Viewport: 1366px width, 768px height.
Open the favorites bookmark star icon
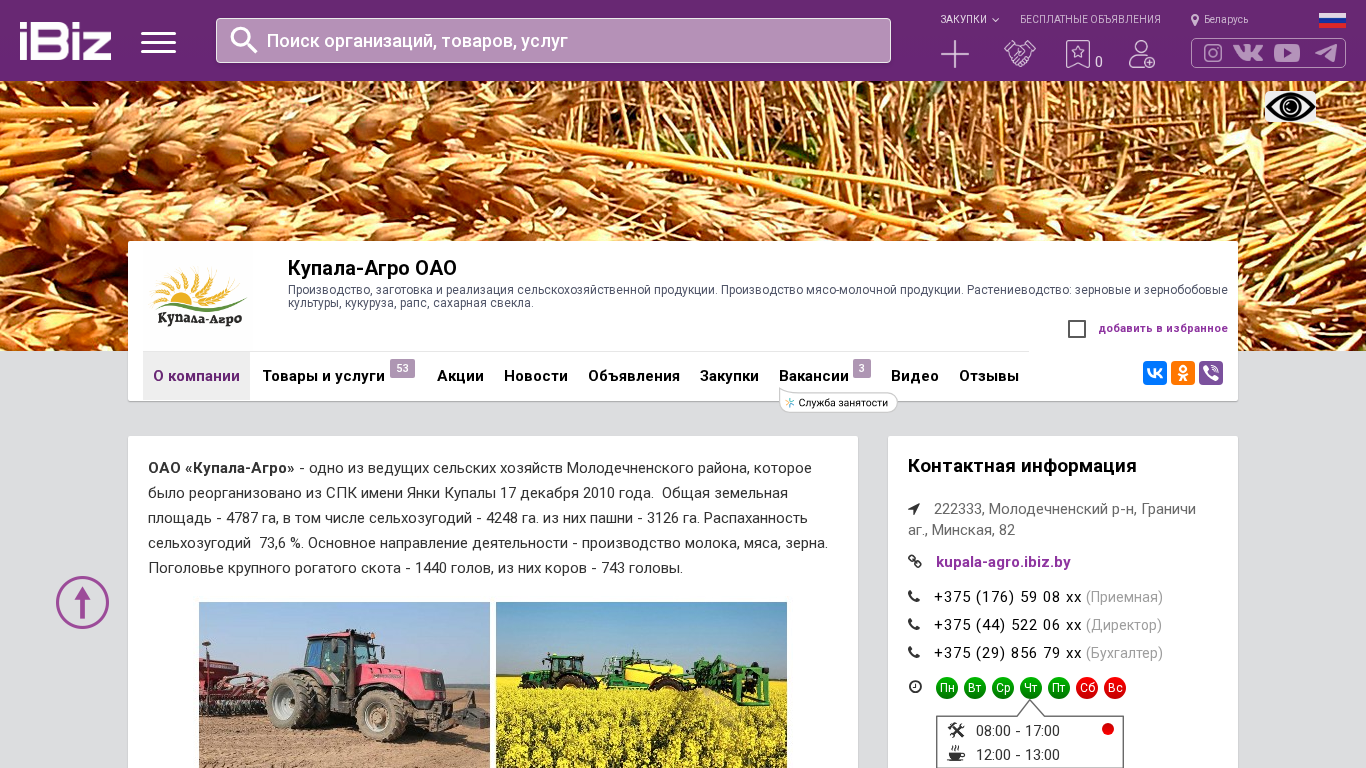pyautogui.click(x=1077, y=54)
